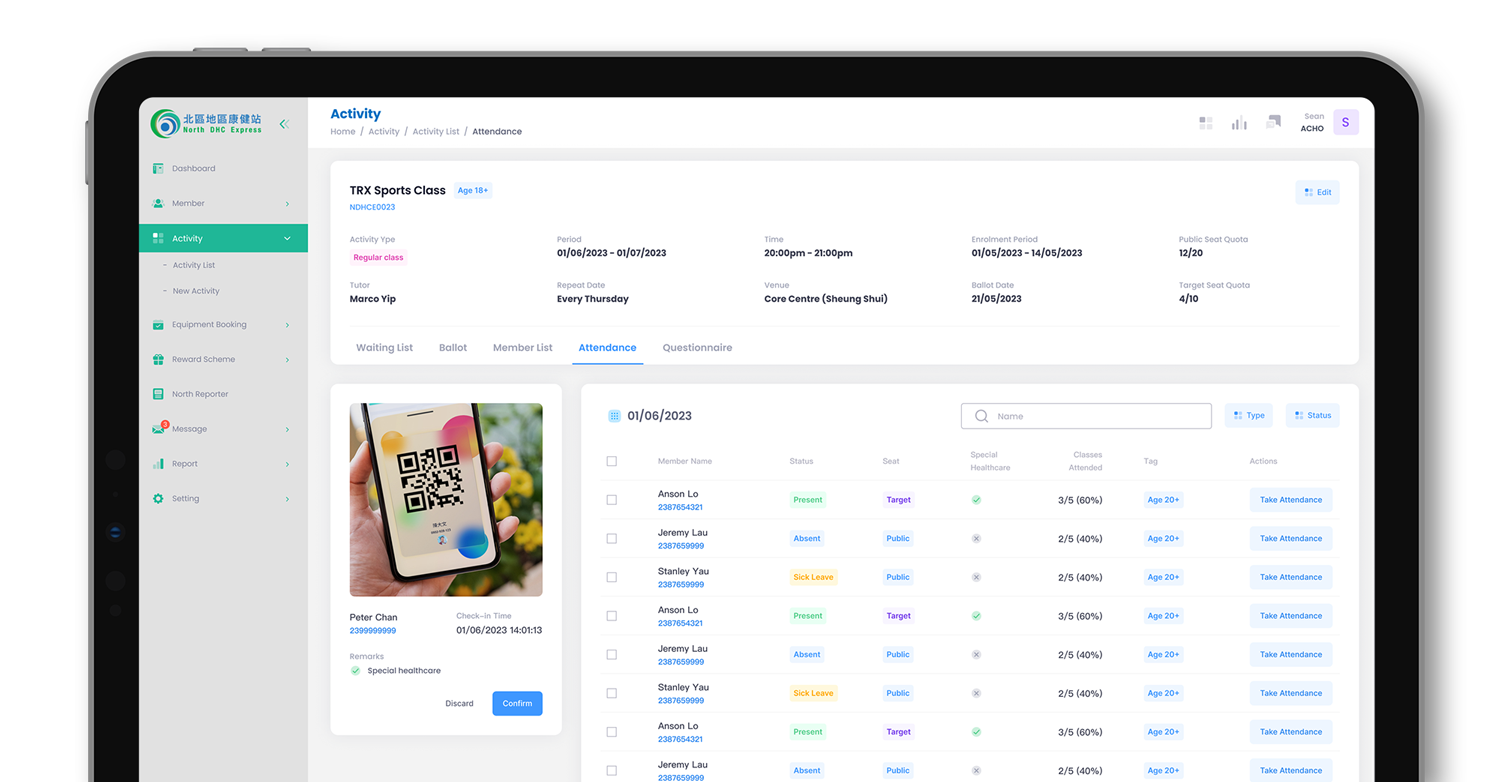Click the Edit button for the TRX Sports Class
The image size is (1500, 782).
(x=1317, y=192)
